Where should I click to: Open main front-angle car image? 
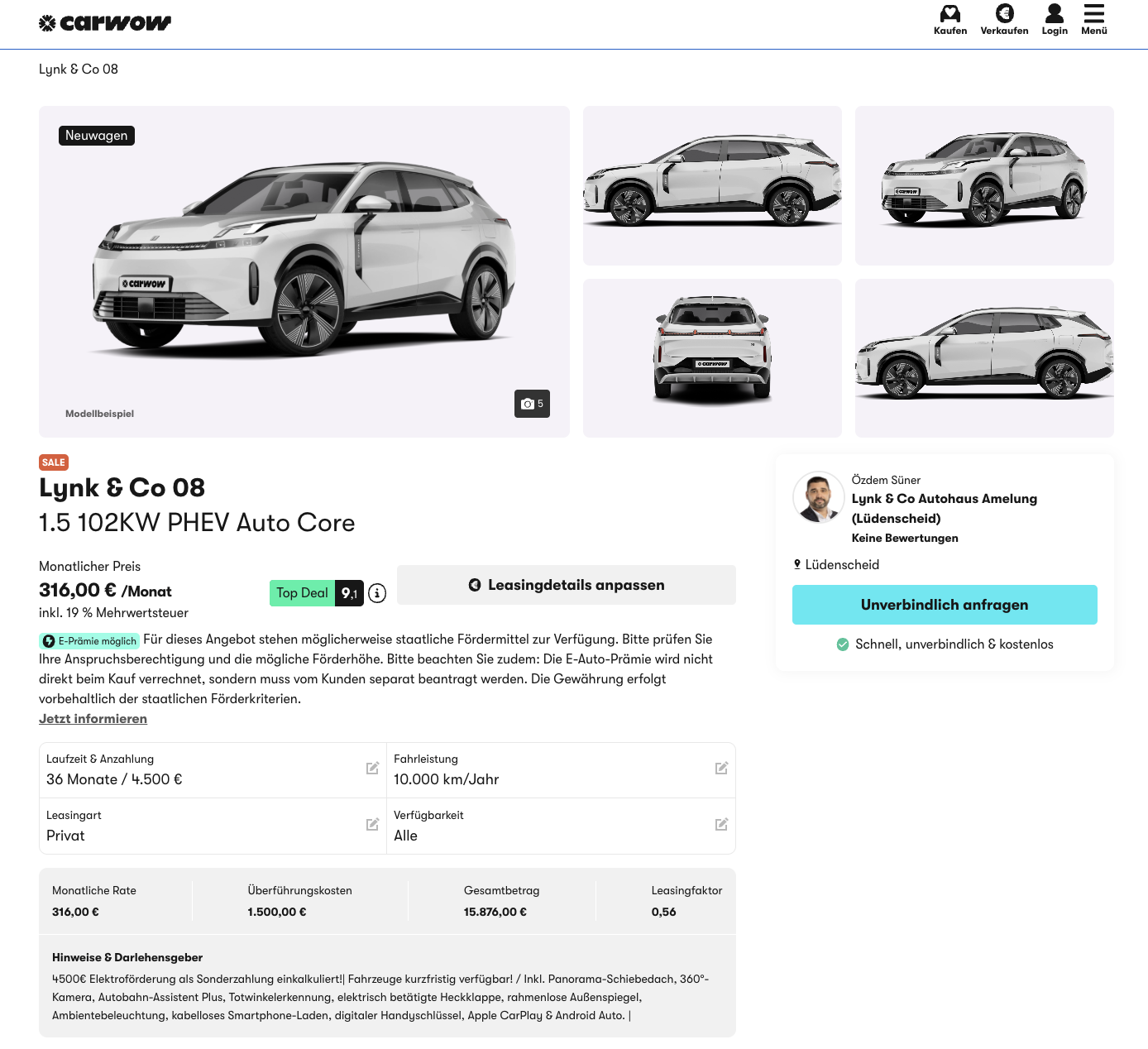[304, 271]
